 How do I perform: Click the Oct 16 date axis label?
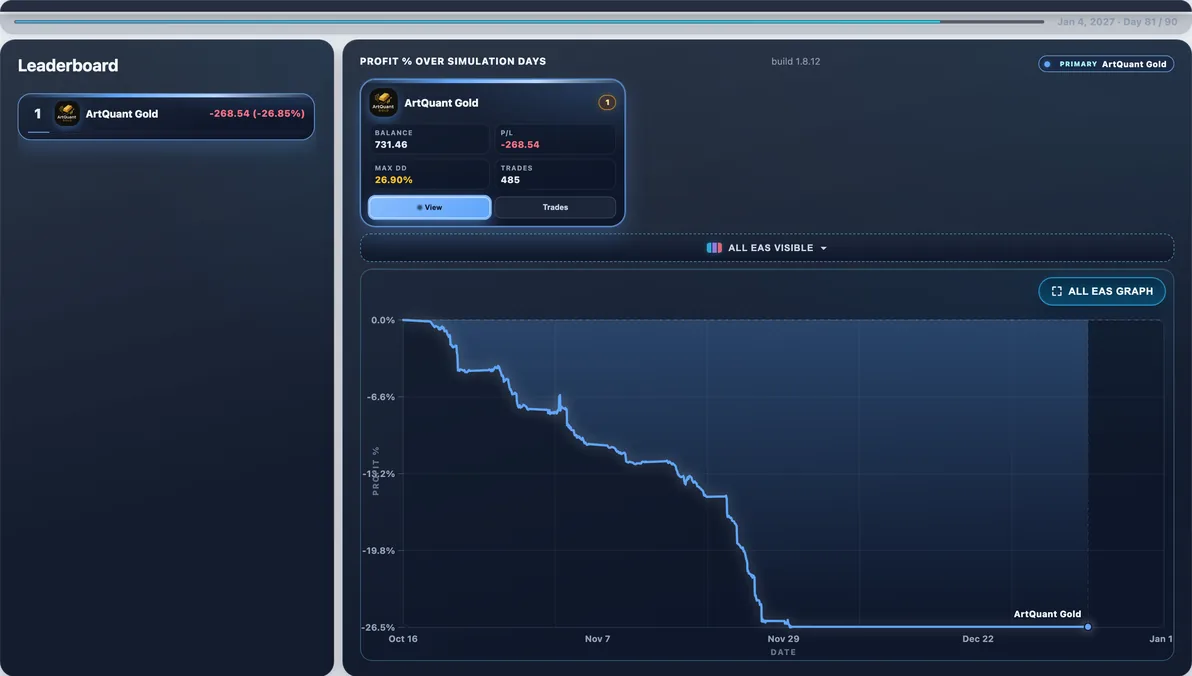coord(403,639)
